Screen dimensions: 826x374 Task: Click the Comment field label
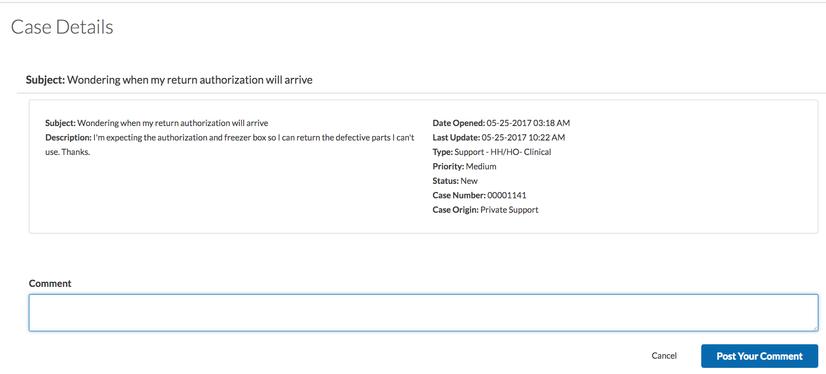coord(50,283)
